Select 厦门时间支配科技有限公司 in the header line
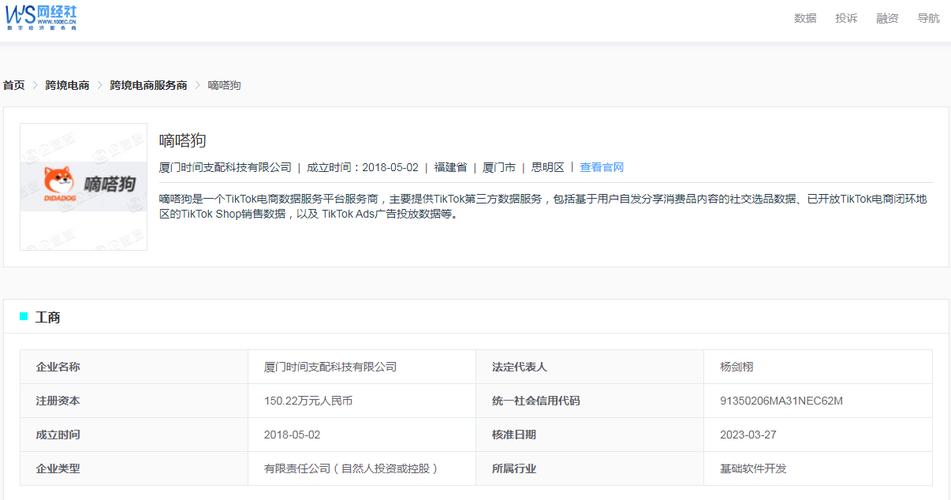951x500 pixels. point(225,167)
